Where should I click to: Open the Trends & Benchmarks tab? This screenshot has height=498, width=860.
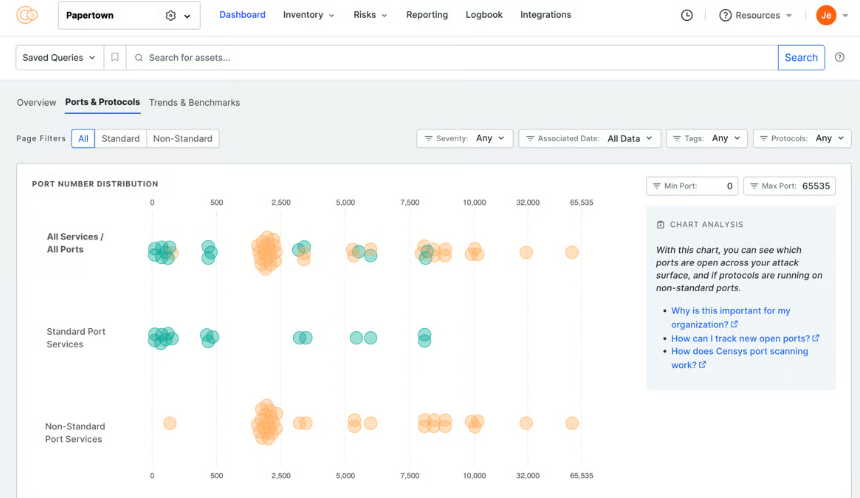194,102
